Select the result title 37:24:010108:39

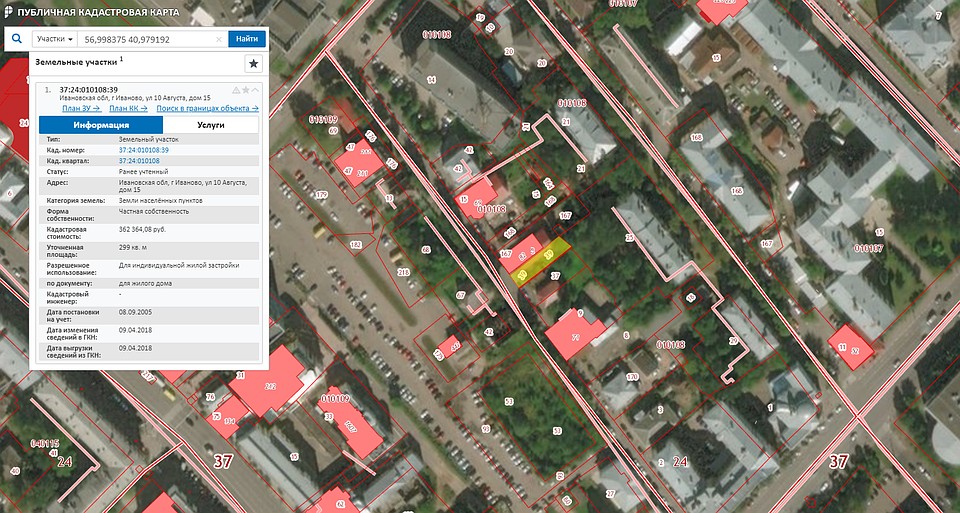[89, 90]
